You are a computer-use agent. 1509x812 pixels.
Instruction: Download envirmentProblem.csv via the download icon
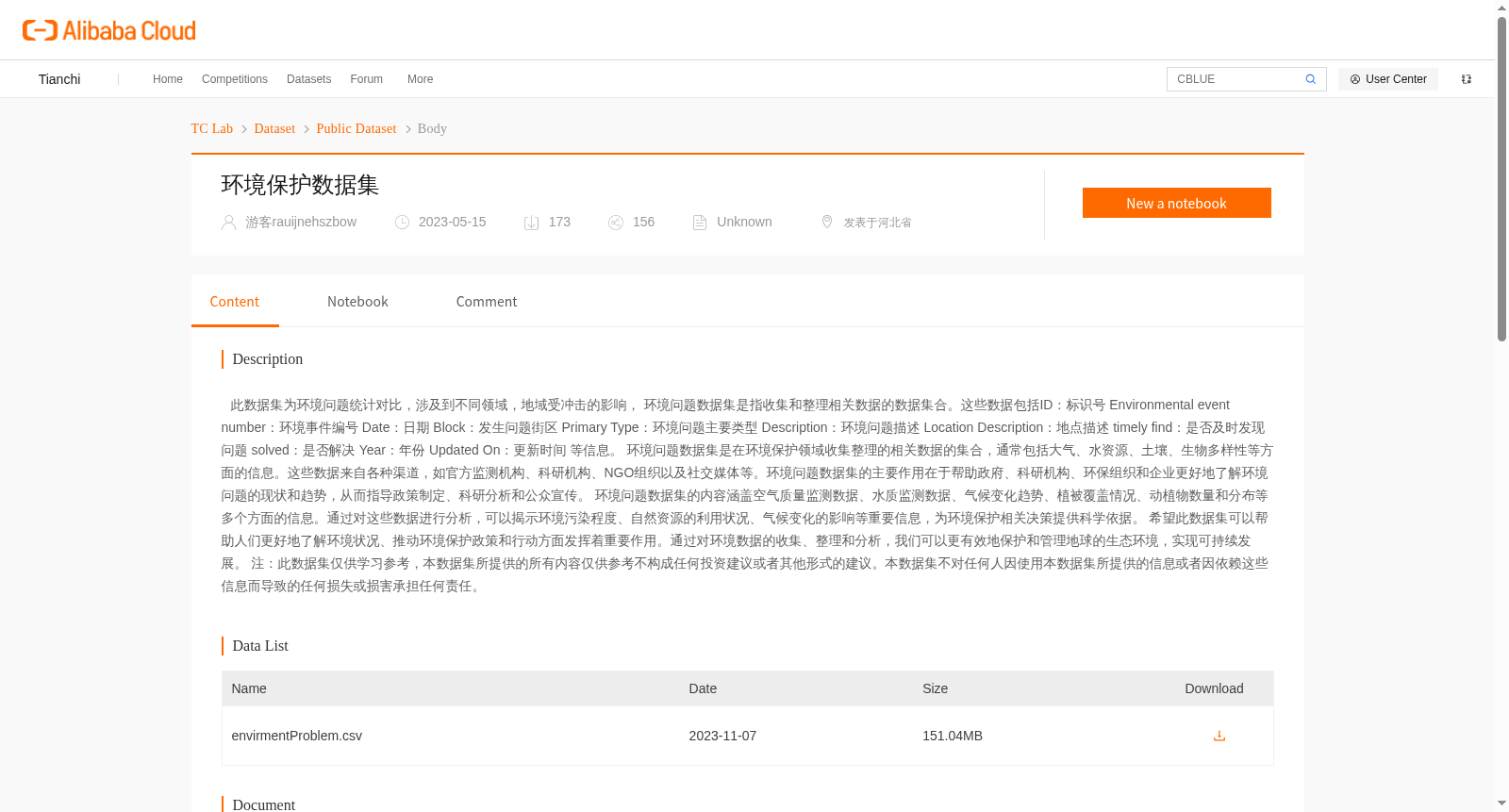pos(1219,736)
